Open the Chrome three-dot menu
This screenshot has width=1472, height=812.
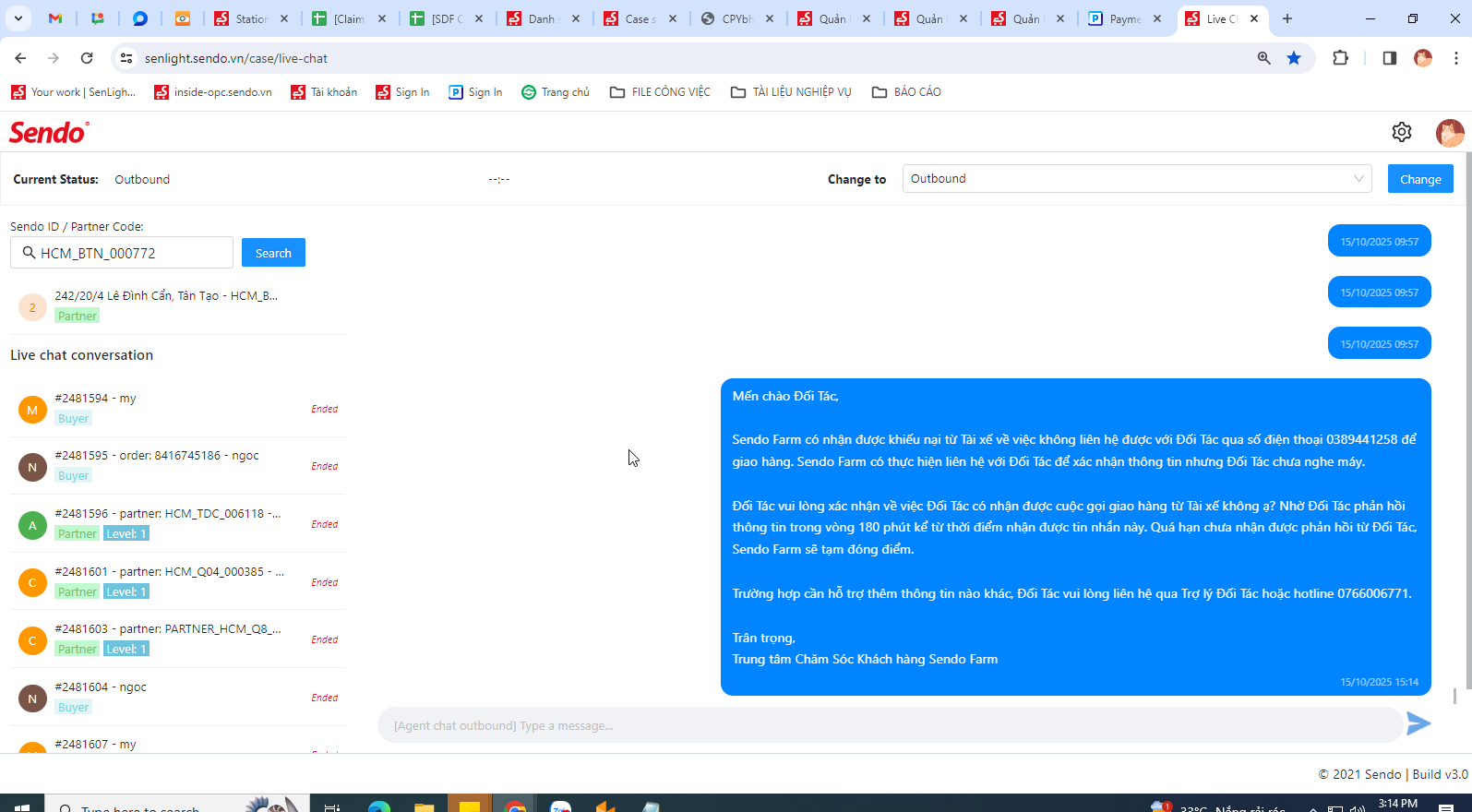[x=1456, y=58]
